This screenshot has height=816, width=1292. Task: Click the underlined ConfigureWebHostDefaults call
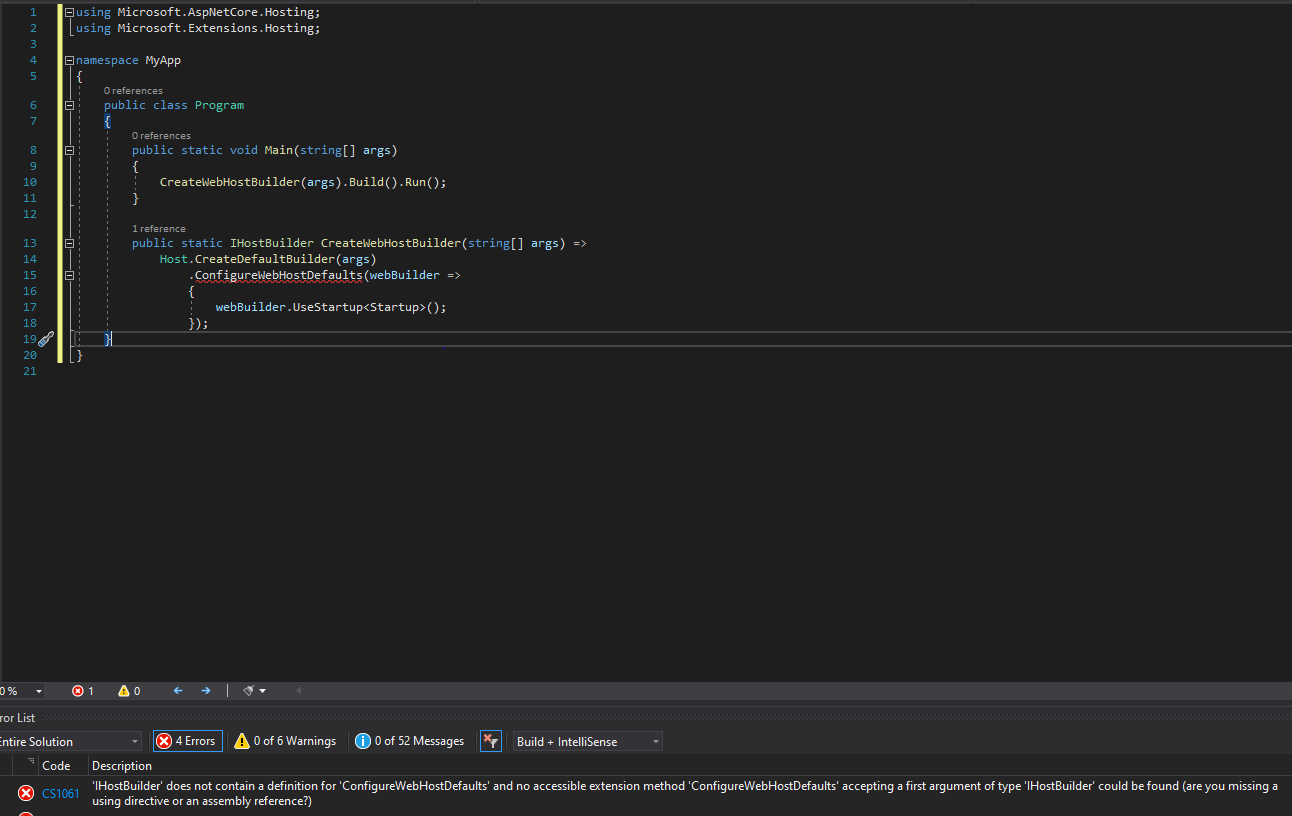[278, 275]
